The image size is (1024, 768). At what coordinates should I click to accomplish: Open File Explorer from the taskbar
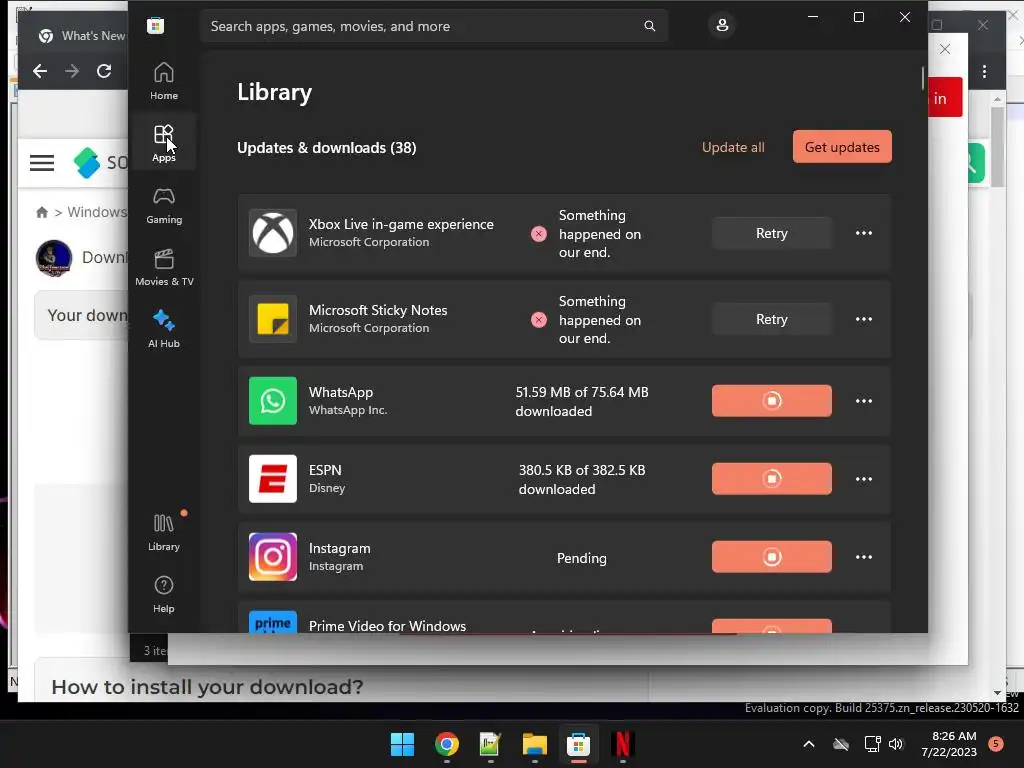point(534,744)
